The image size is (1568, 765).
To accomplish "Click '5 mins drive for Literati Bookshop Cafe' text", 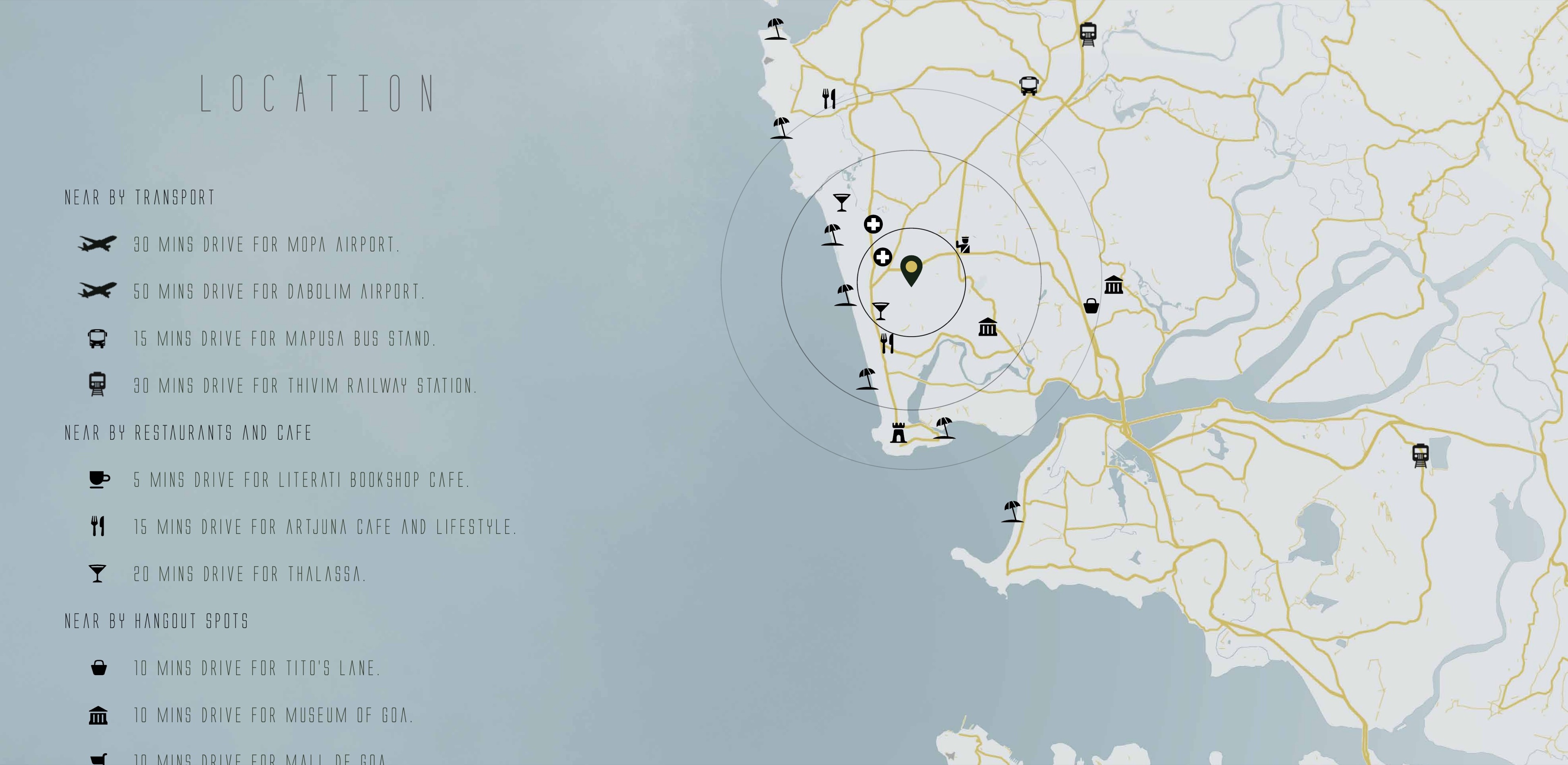I will [302, 480].
